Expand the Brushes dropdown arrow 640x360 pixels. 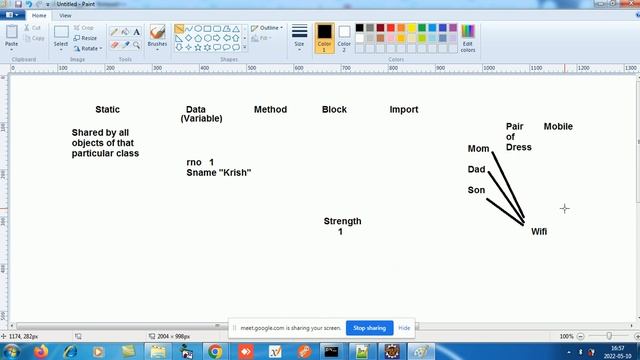pos(157,49)
